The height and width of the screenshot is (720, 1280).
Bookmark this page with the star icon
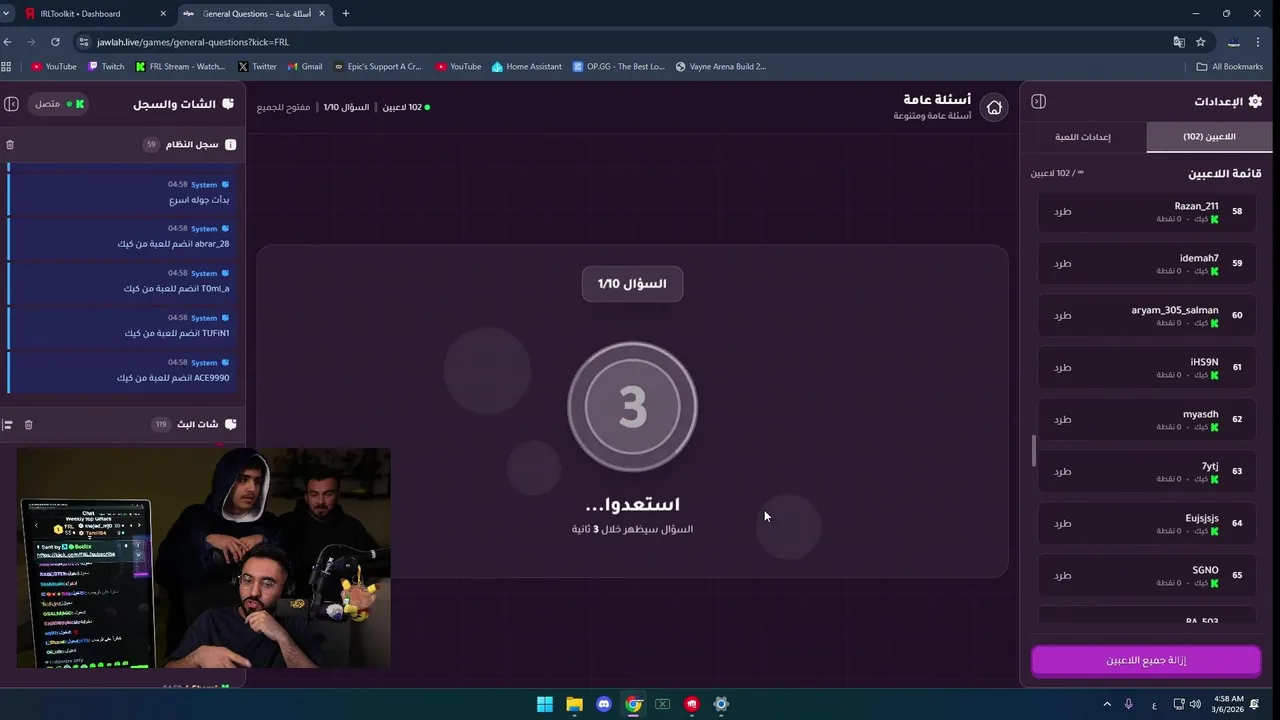(1200, 42)
